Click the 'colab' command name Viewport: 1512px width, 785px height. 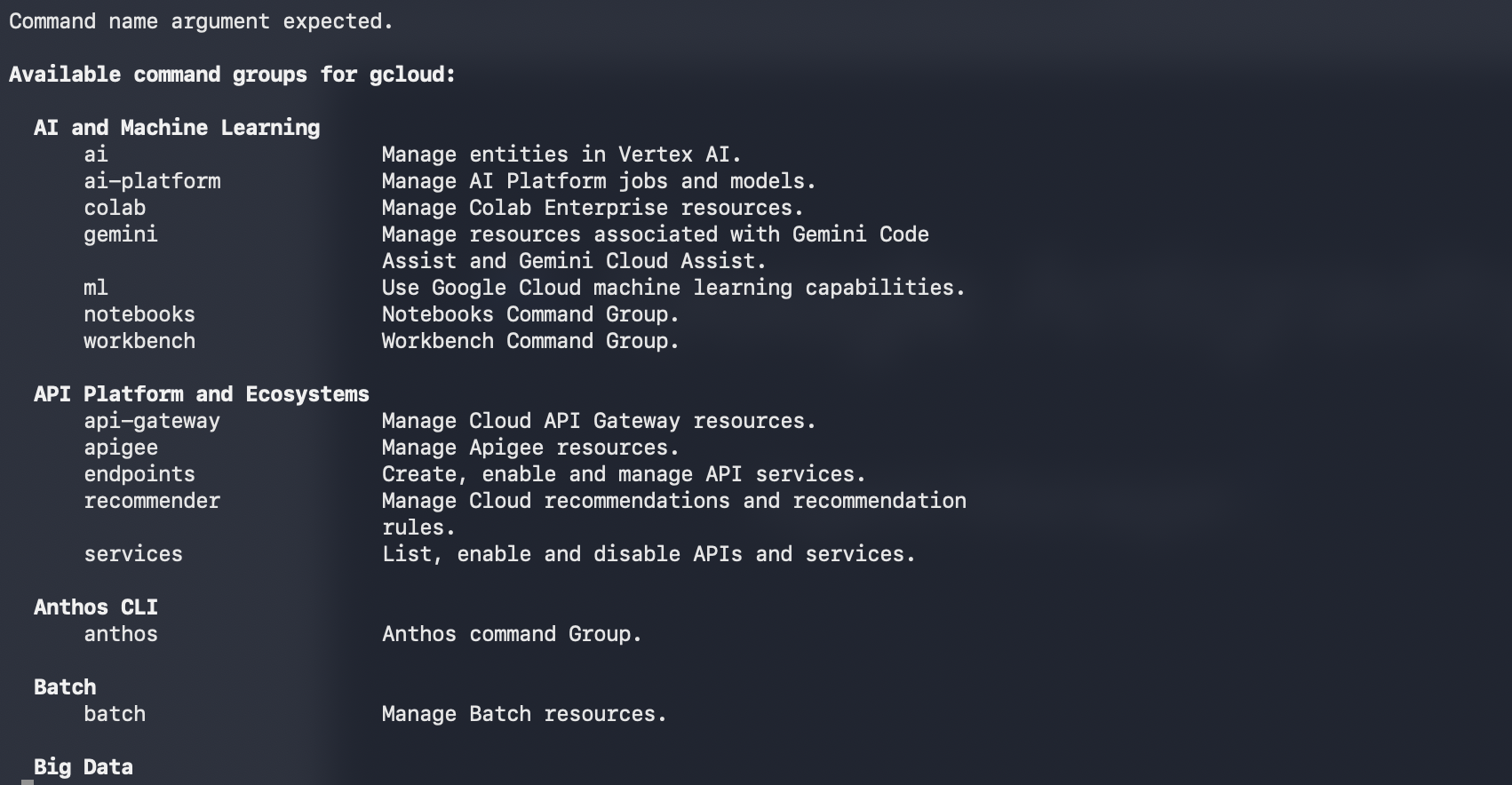(115, 208)
